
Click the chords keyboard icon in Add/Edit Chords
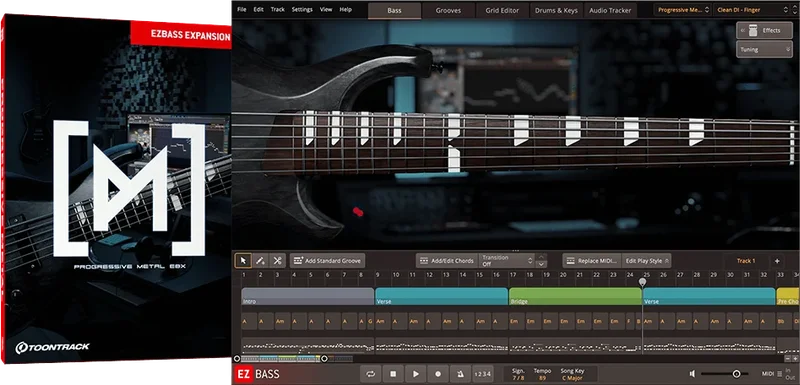[424, 261]
